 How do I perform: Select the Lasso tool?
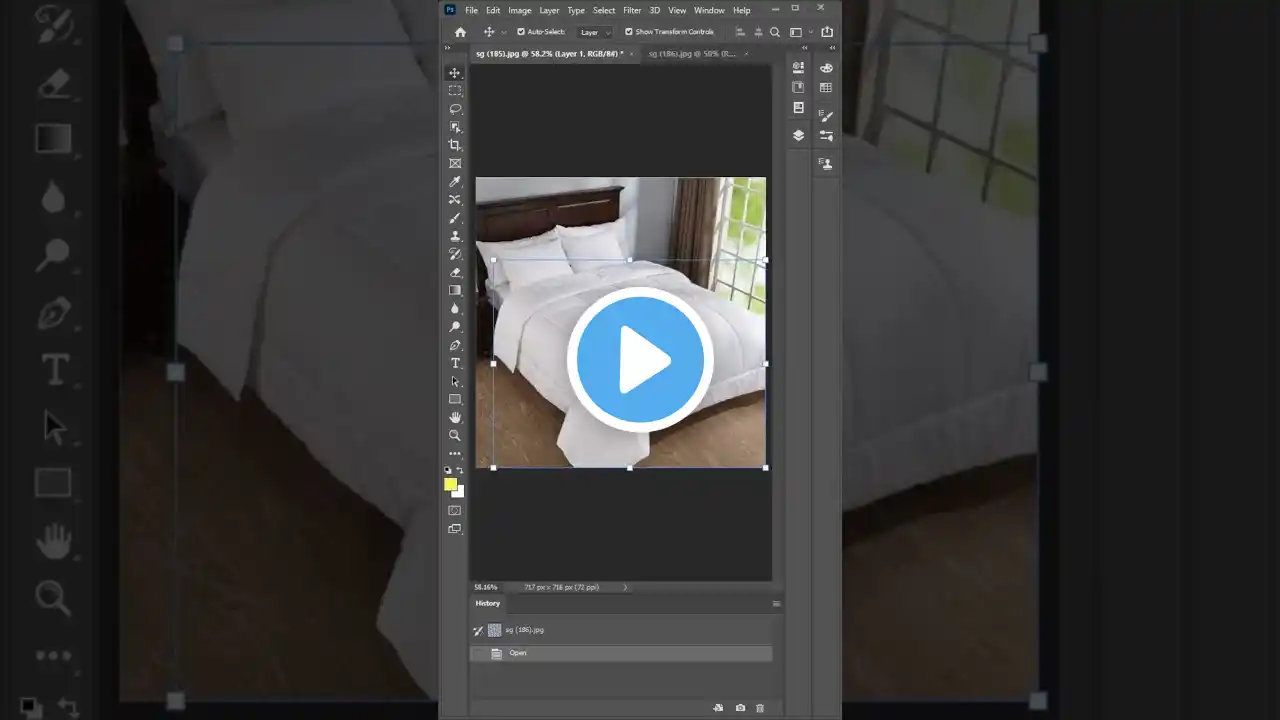pyautogui.click(x=455, y=109)
